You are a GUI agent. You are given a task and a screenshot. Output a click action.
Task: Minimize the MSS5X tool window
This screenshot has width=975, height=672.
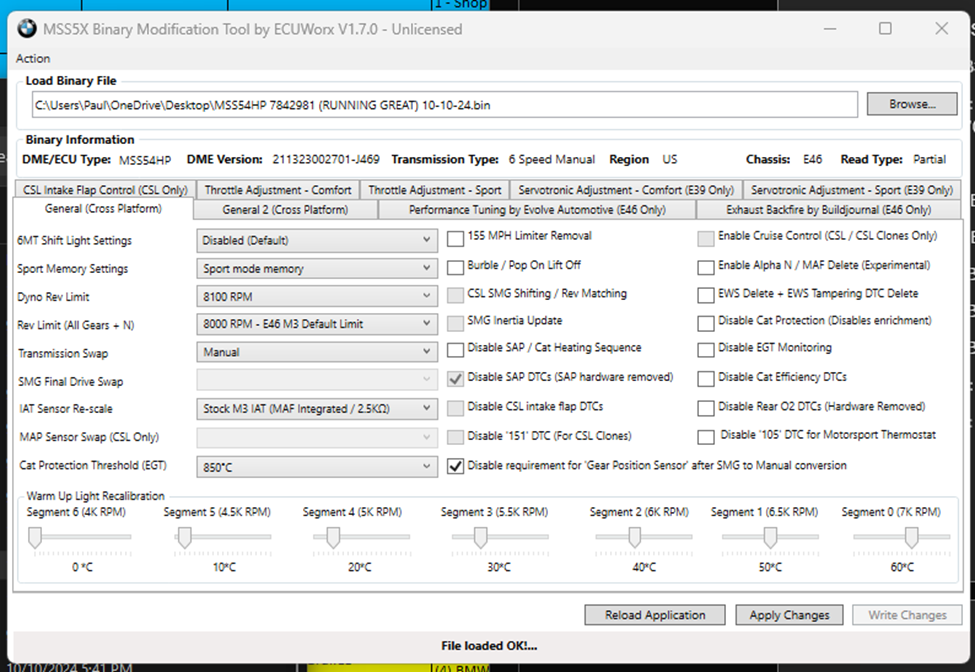tap(830, 29)
